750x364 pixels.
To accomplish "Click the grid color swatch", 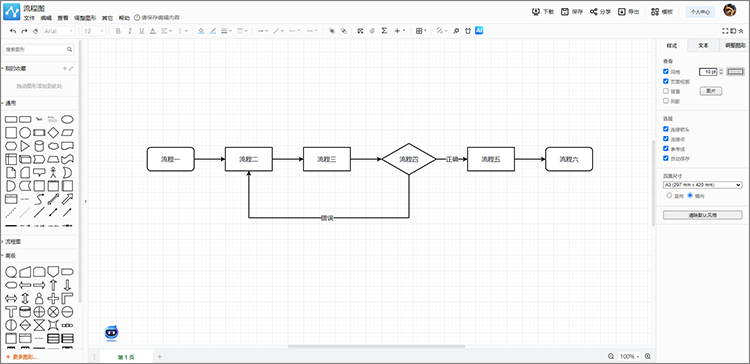I will click(x=736, y=72).
